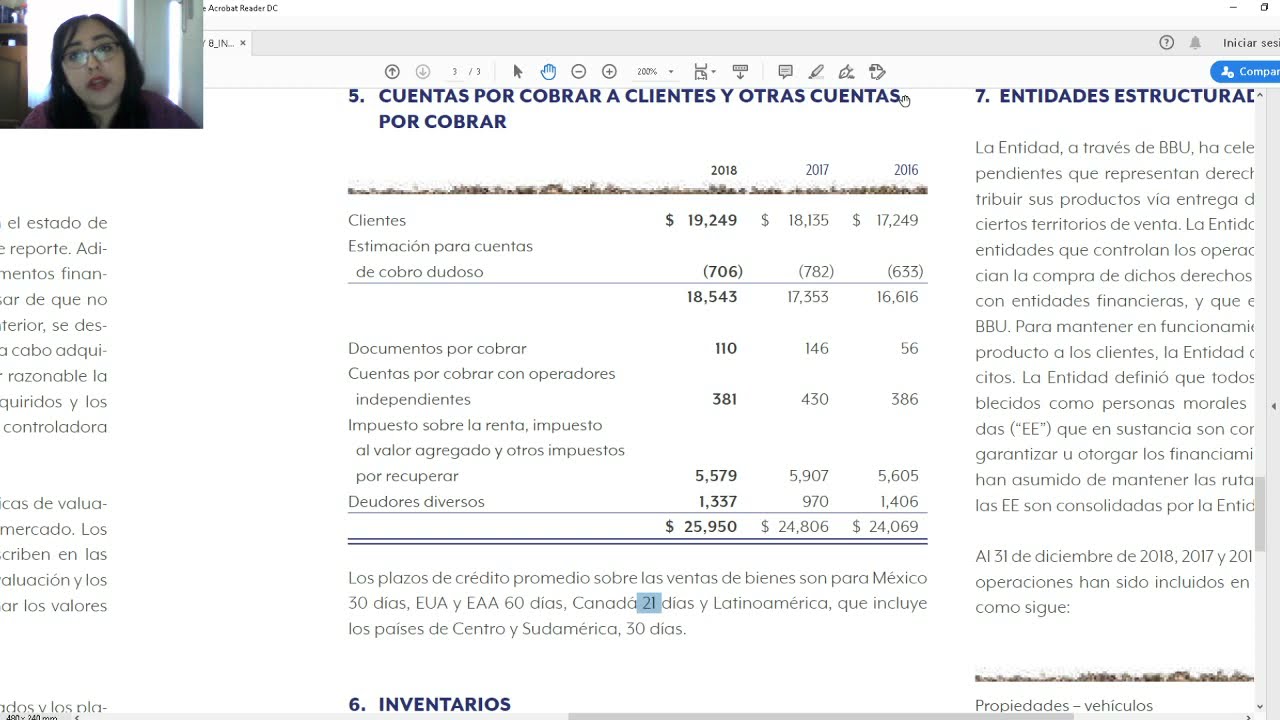This screenshot has width=1280, height=720.
Task: Edit the current page number field
Action: (x=455, y=72)
